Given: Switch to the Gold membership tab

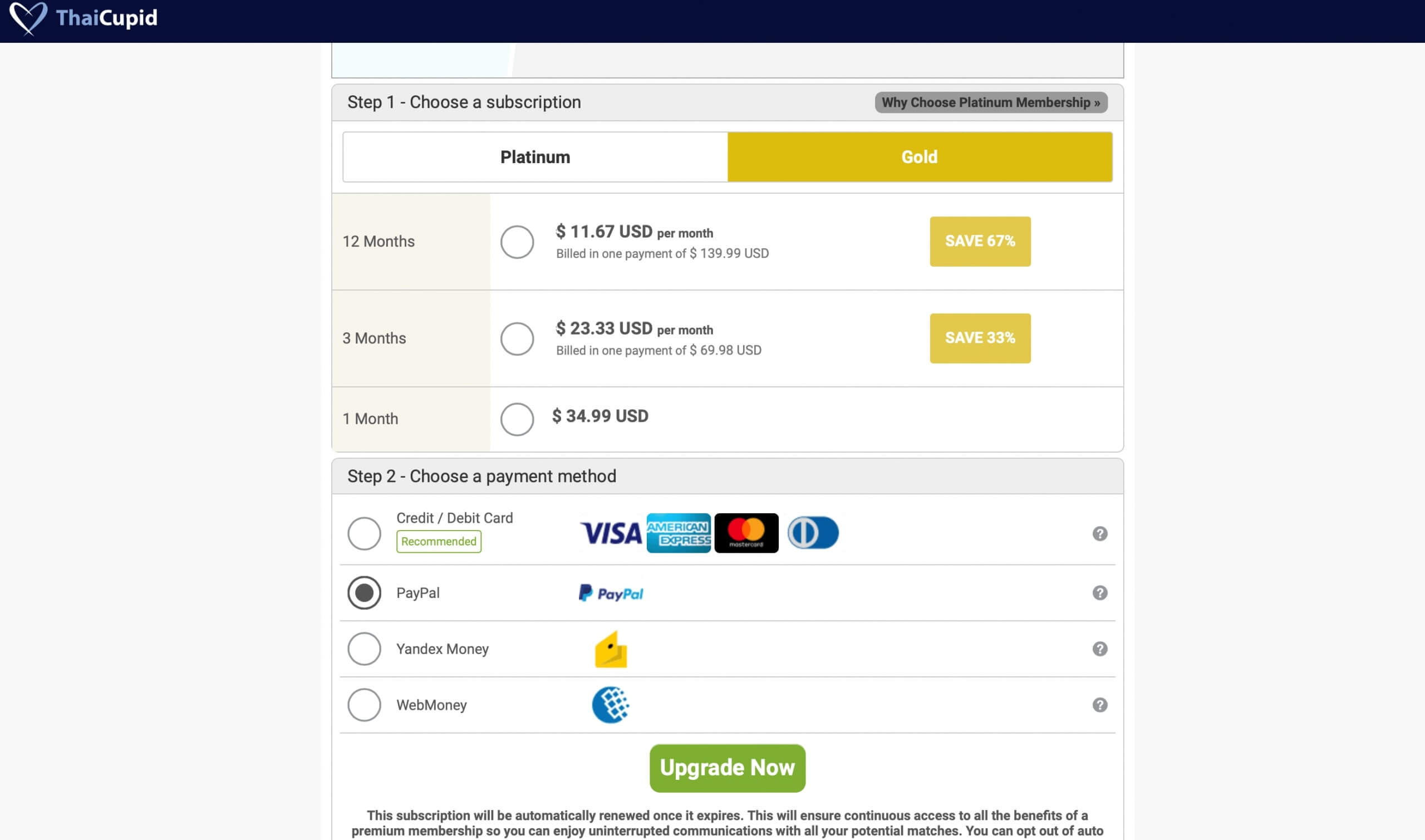Looking at the screenshot, I should pos(920,158).
